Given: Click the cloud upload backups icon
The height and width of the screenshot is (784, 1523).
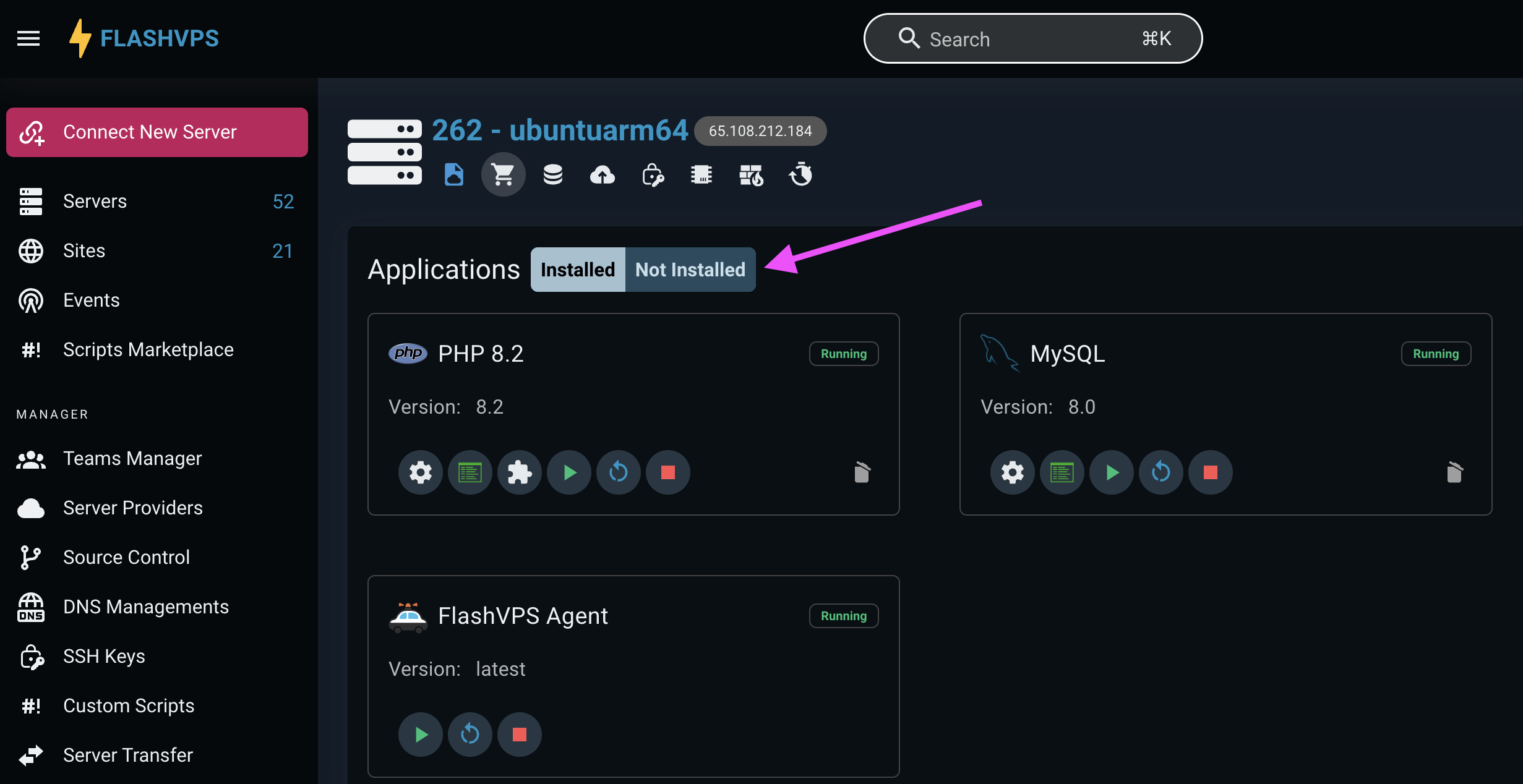Looking at the screenshot, I should click(x=603, y=174).
